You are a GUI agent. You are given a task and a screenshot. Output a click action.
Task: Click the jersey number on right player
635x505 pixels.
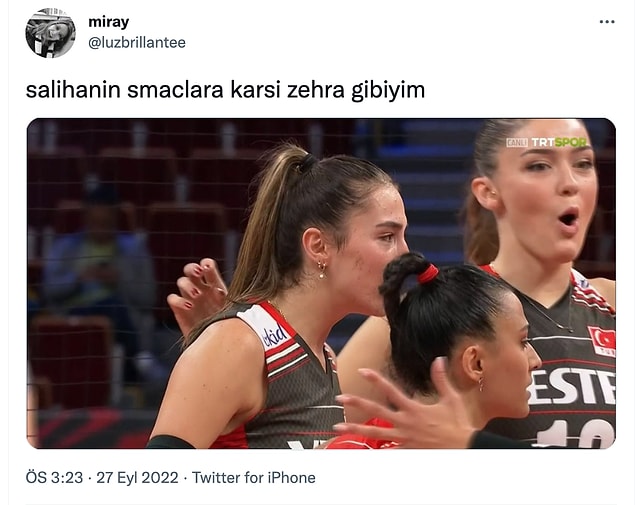(x=576, y=433)
